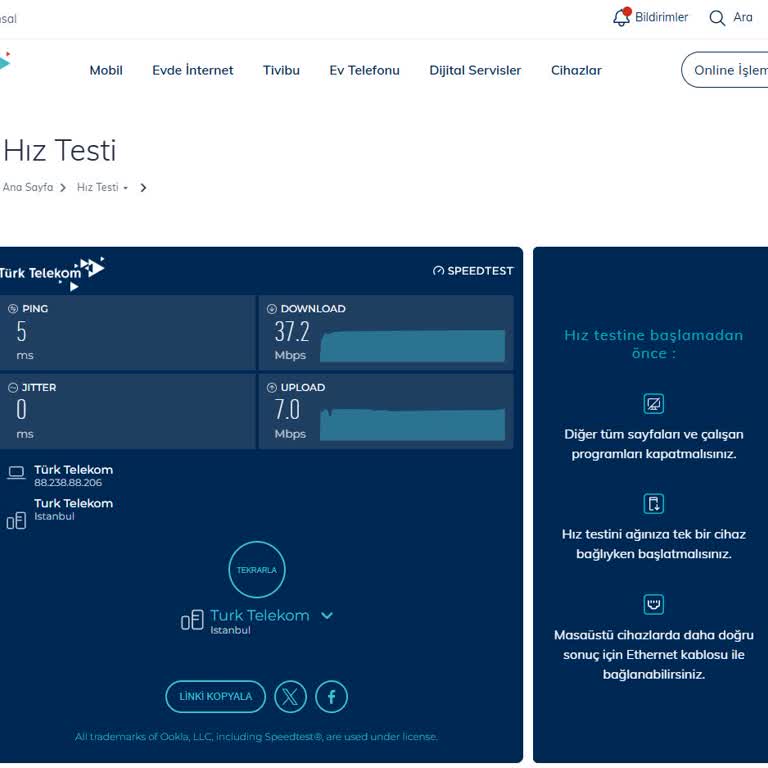The height and width of the screenshot is (768, 768).
Task: Click the 37.2 download value
Action: [x=292, y=332]
